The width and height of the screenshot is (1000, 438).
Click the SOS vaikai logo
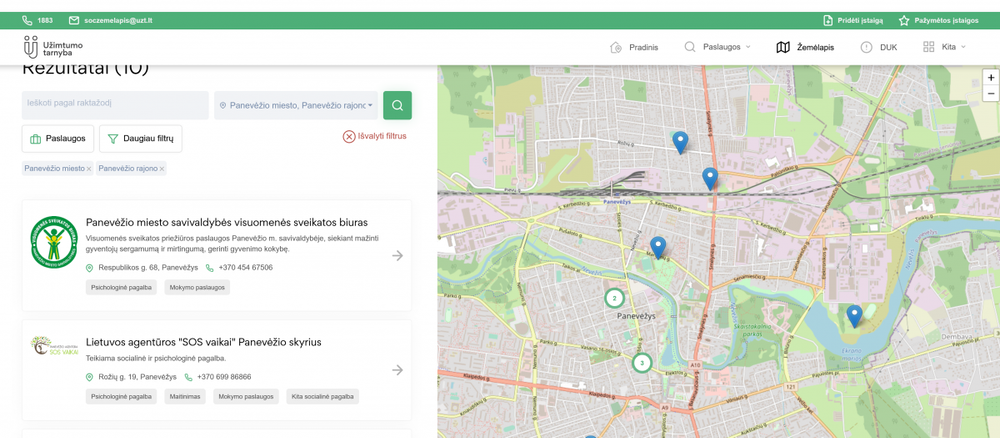pyautogui.click(x=54, y=346)
